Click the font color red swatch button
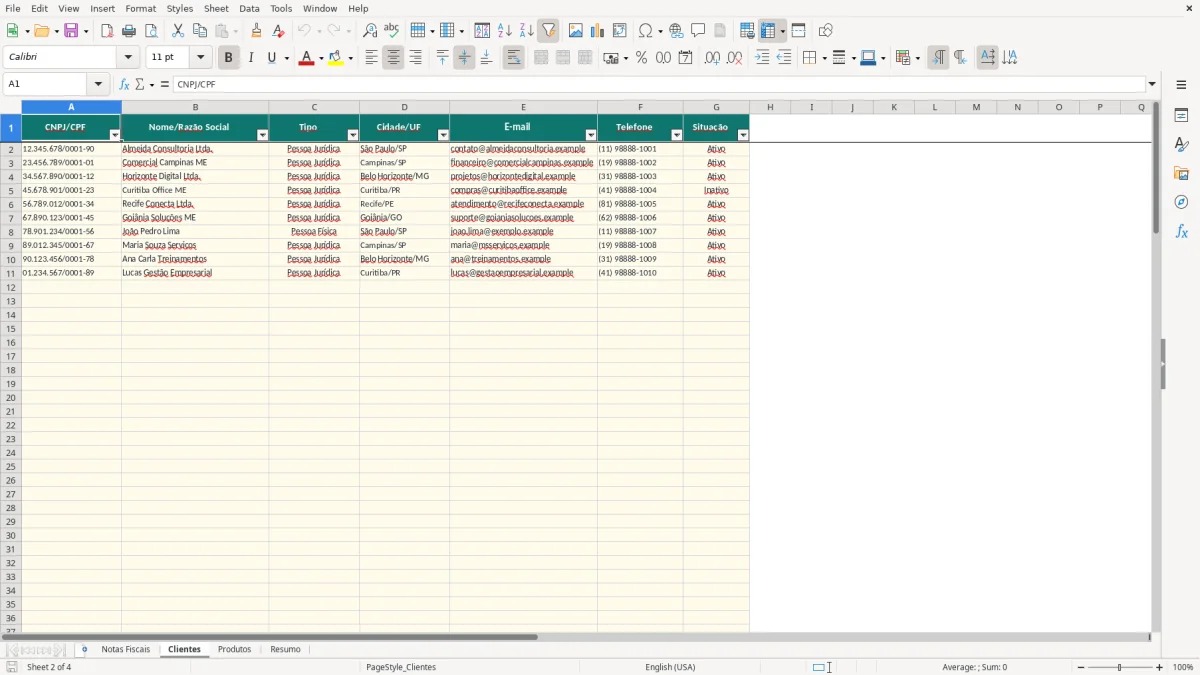The height and width of the screenshot is (675, 1200). coord(306,58)
